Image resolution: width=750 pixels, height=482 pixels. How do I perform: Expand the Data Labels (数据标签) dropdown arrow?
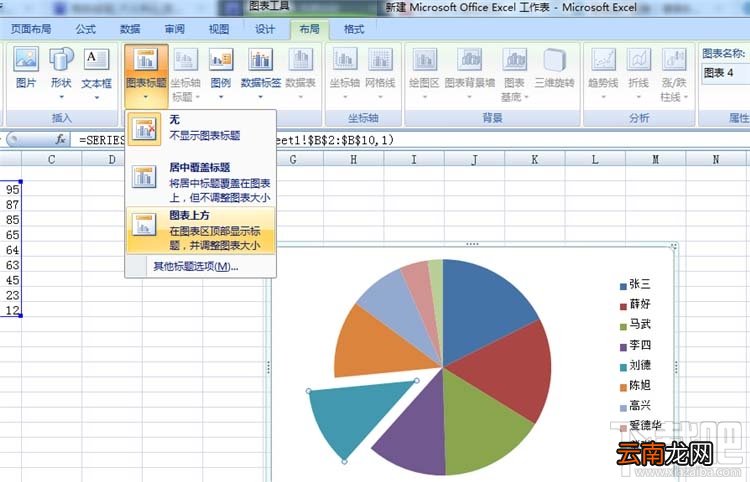pos(260,97)
